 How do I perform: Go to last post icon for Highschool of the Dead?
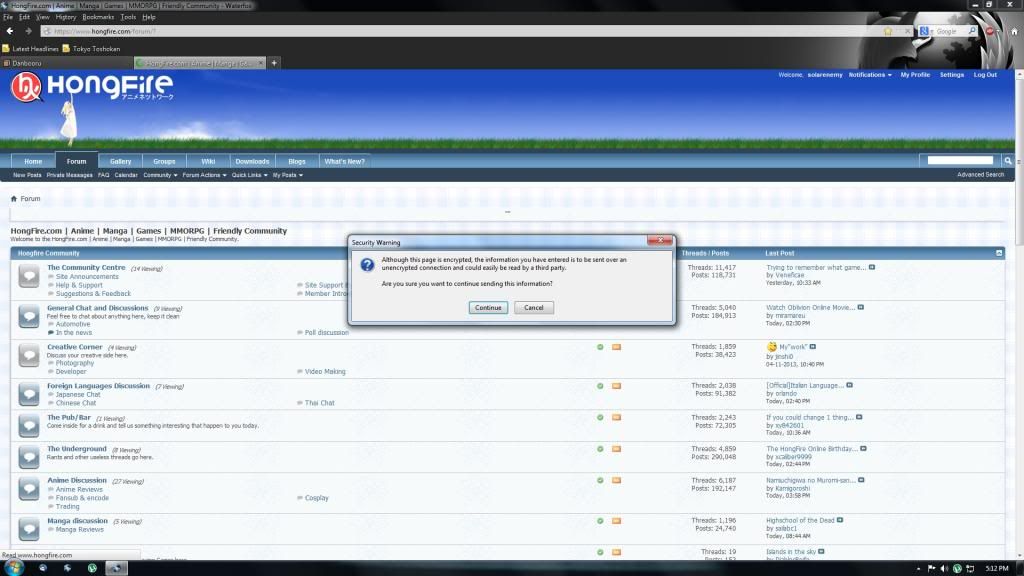[840, 520]
